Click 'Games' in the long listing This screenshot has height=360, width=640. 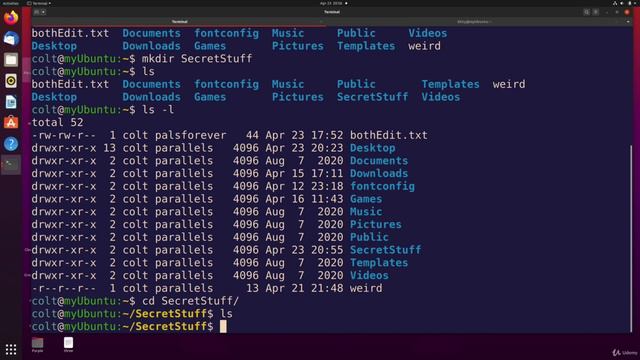[x=366, y=199]
